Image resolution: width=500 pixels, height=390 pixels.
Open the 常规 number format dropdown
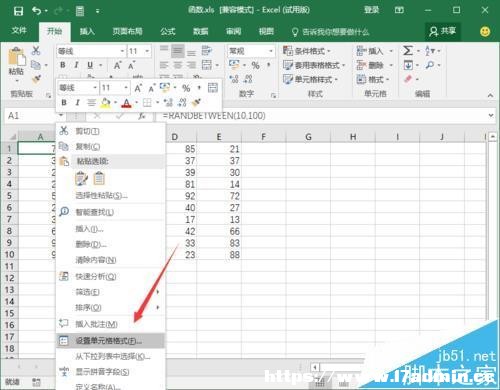(x=271, y=51)
